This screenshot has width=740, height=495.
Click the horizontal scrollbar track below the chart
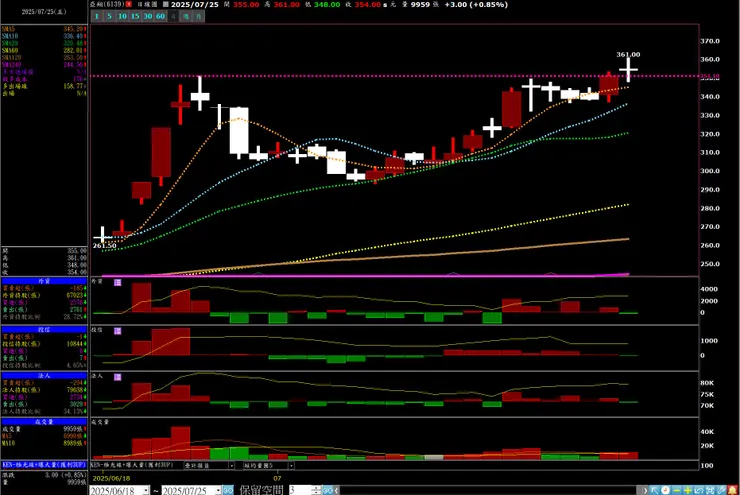click(488, 491)
